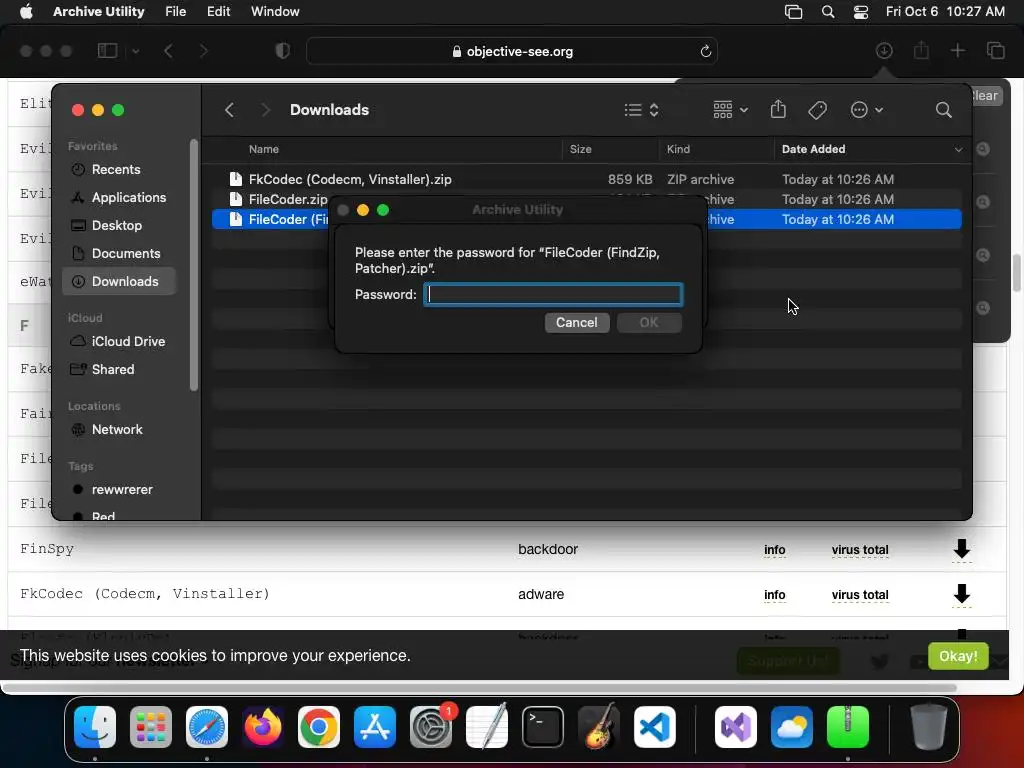Image resolution: width=1024 pixels, height=768 pixels.
Task: Select FkCodec (Codecm, Vinstaller).zip file
Action: pos(586,180)
